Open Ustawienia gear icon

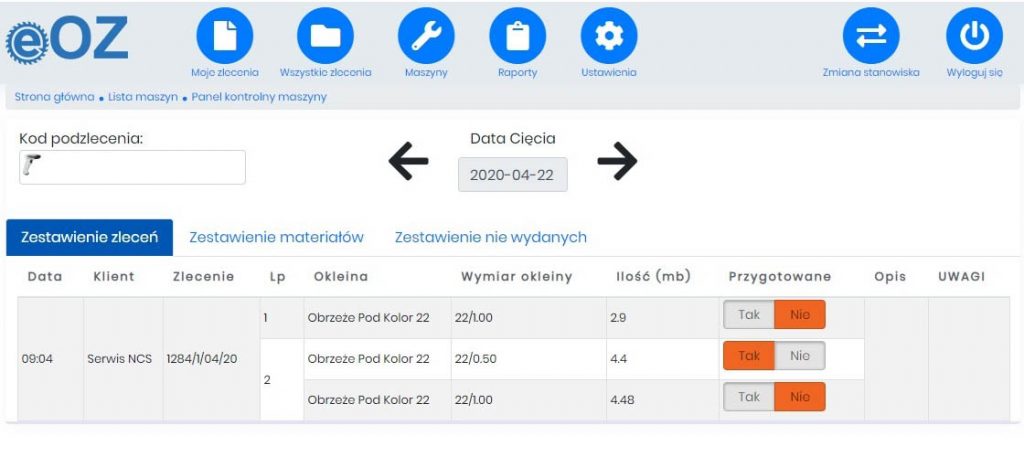[x=608, y=36]
